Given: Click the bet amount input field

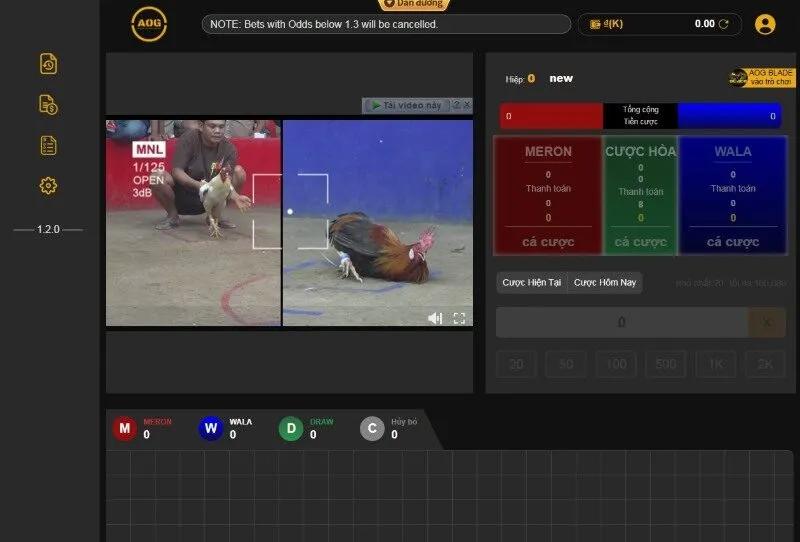Looking at the screenshot, I should pyautogui.click(x=621, y=322).
